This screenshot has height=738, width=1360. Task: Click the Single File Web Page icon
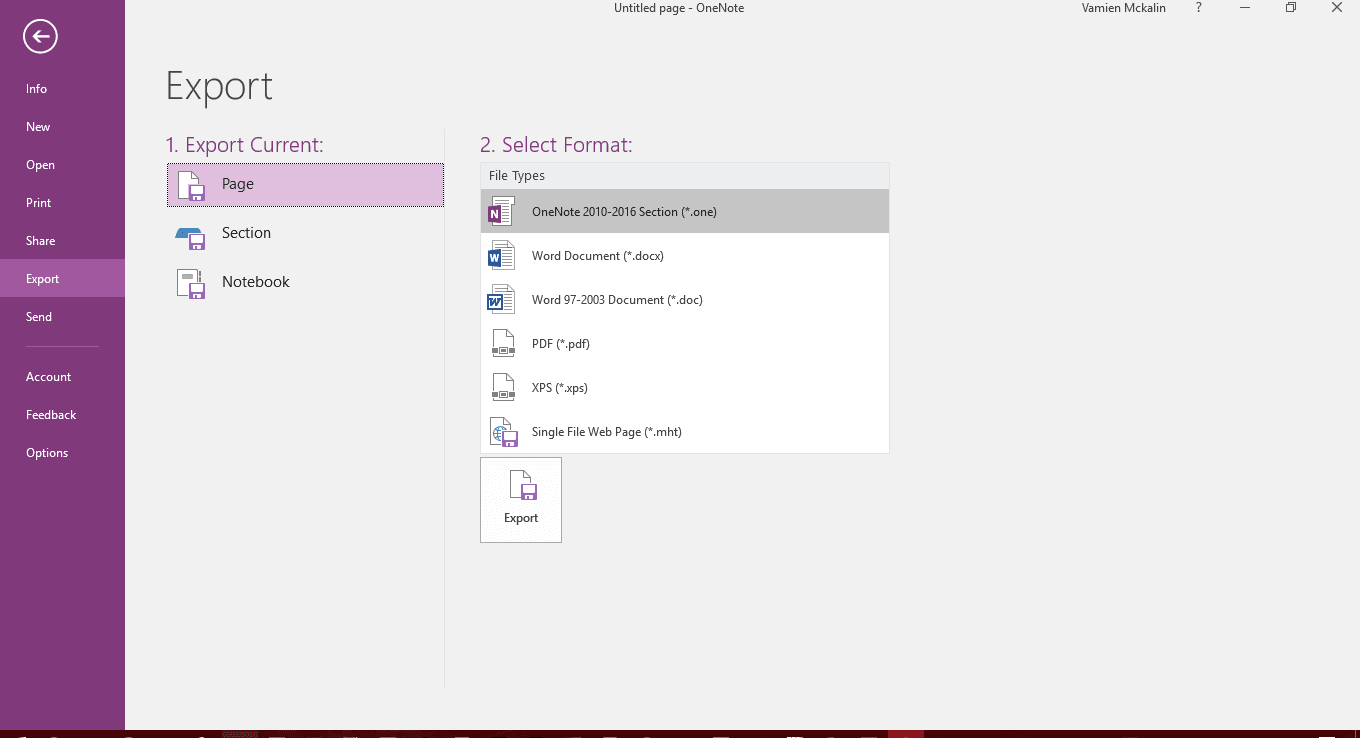click(503, 432)
